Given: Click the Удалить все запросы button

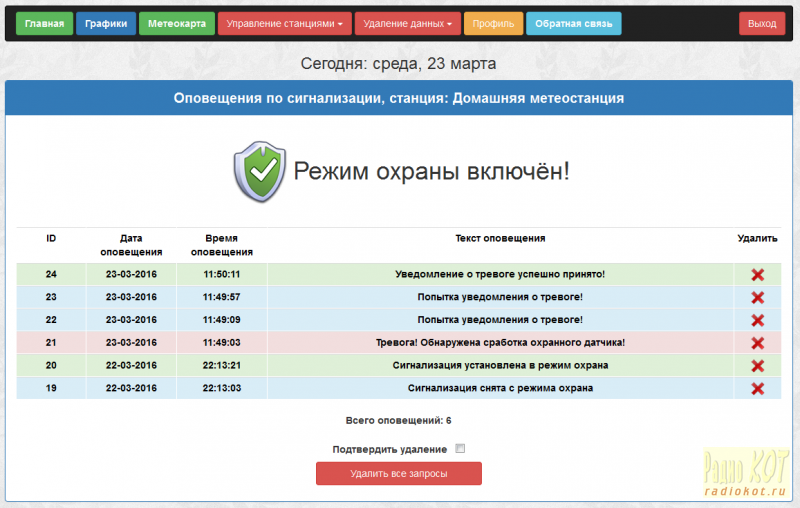Looking at the screenshot, I should 399,473.
